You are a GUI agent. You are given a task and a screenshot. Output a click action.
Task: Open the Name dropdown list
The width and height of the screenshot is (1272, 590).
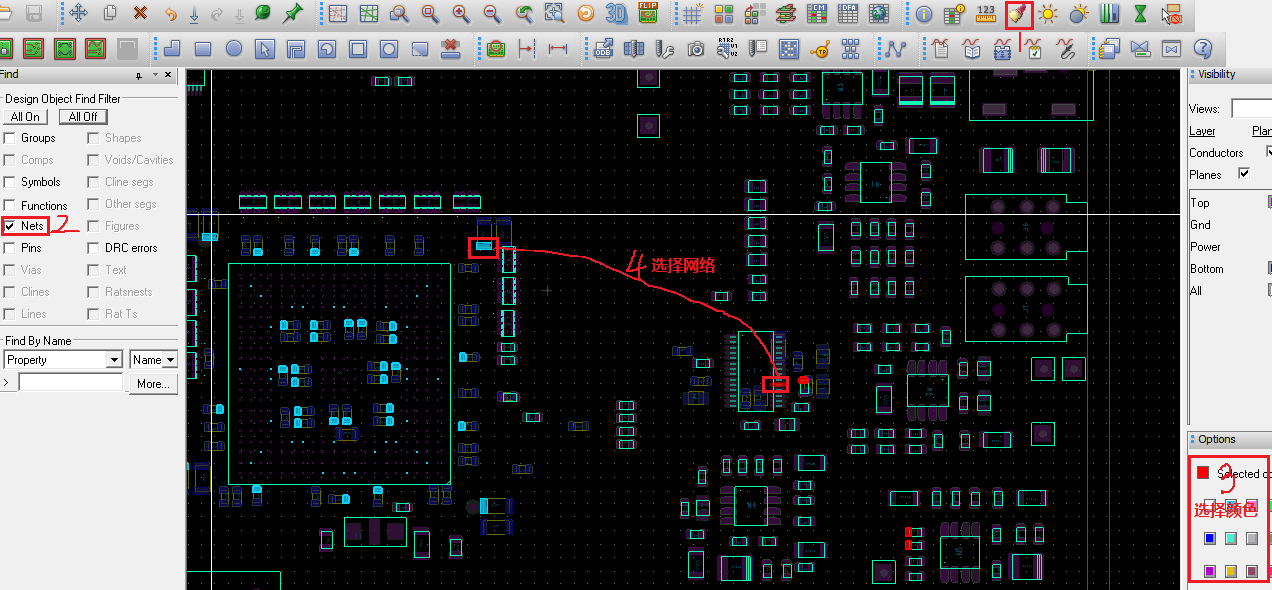click(170, 360)
